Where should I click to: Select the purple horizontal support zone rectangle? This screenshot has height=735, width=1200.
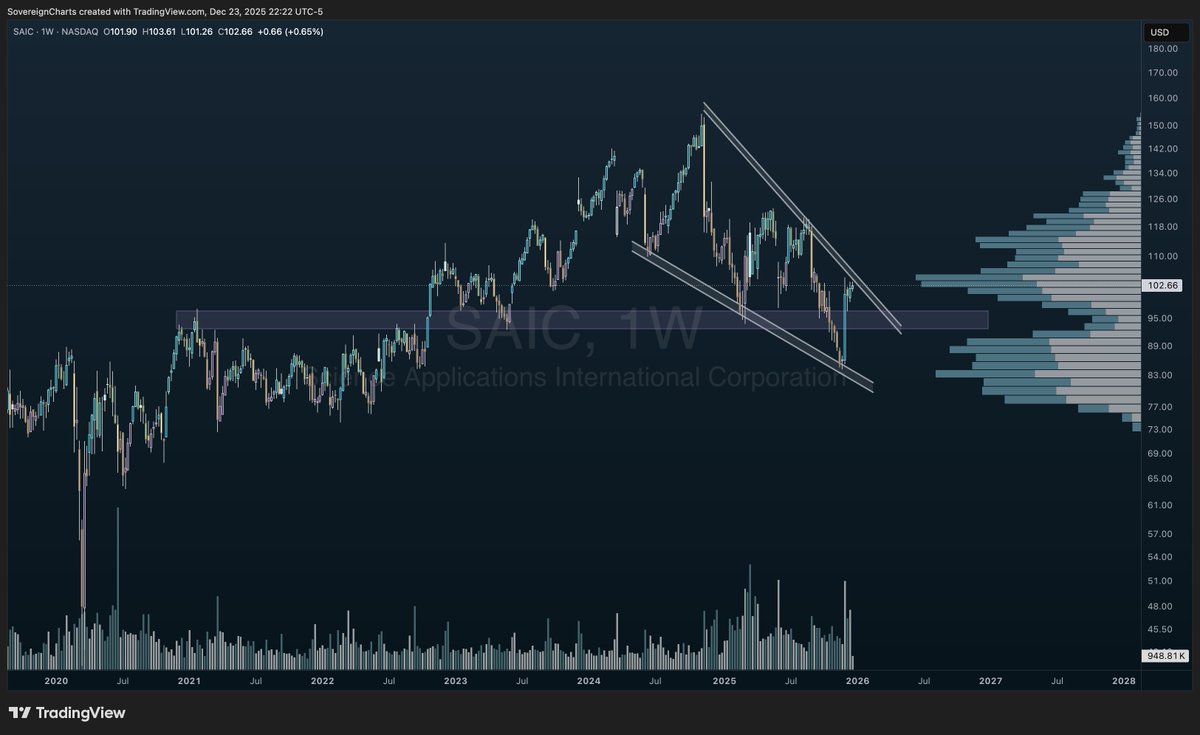582,319
